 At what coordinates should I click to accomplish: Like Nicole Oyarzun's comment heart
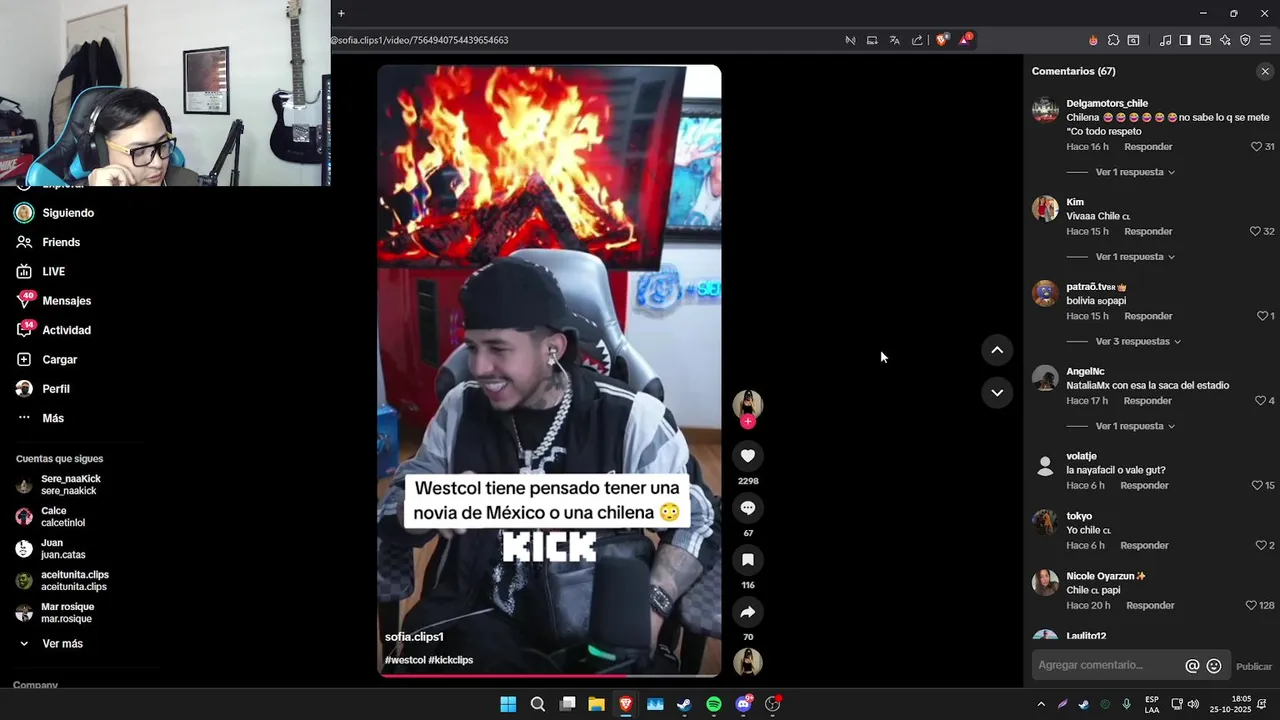[x=1251, y=606]
